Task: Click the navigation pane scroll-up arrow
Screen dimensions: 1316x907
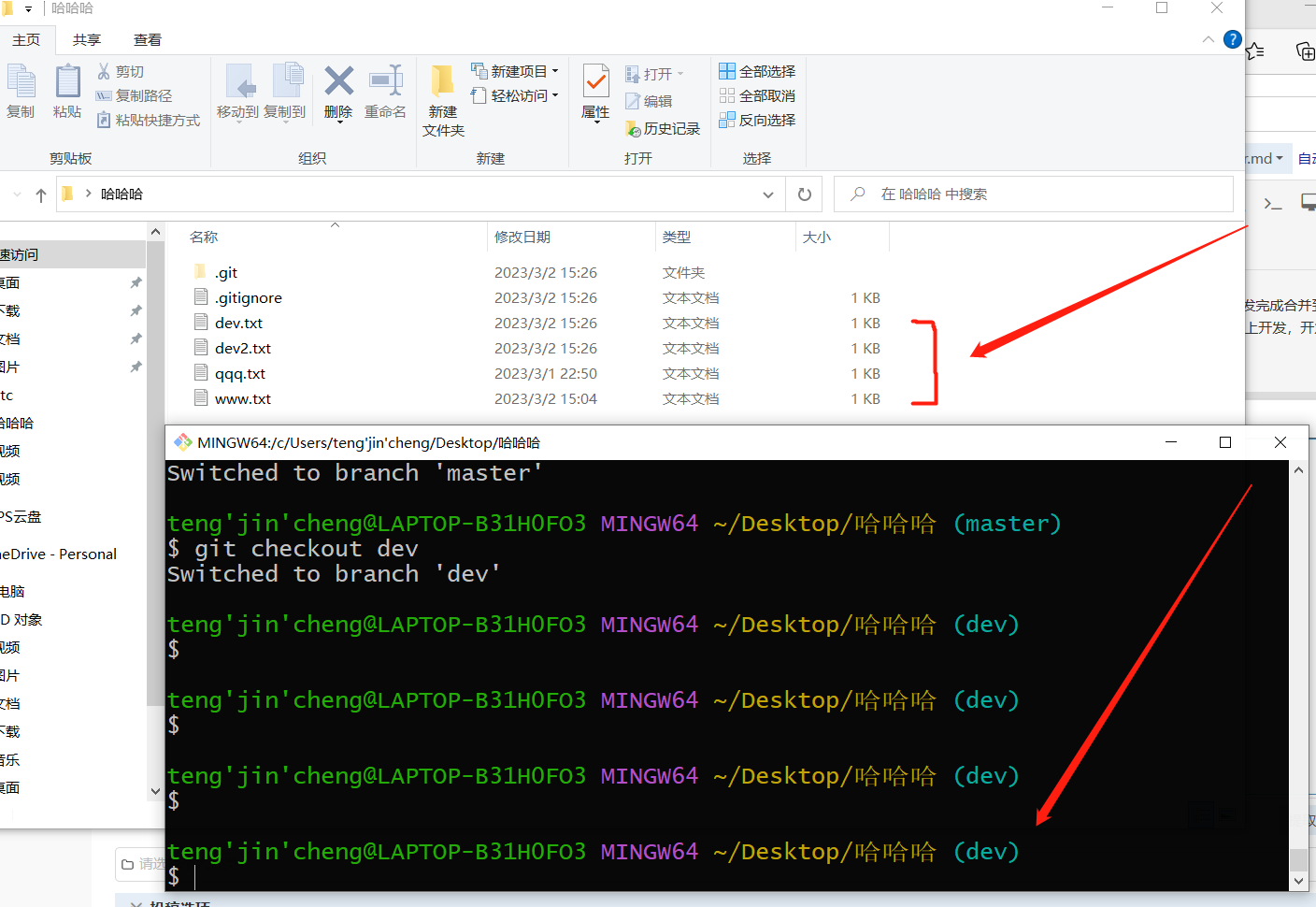Action: (155, 231)
